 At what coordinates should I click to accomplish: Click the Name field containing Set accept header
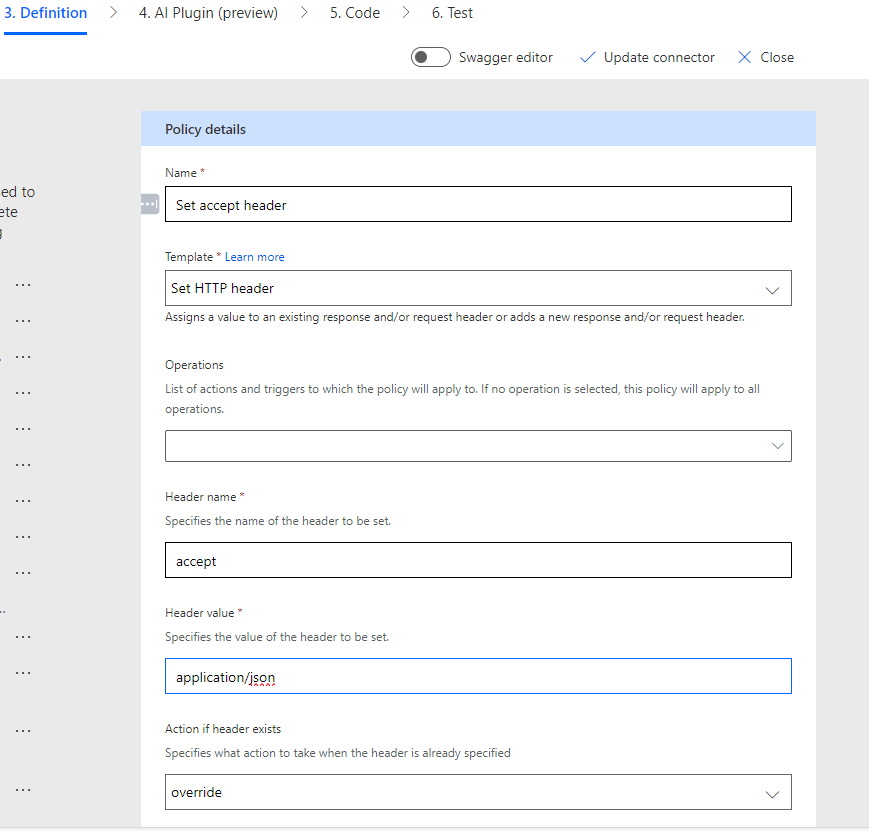coord(477,204)
